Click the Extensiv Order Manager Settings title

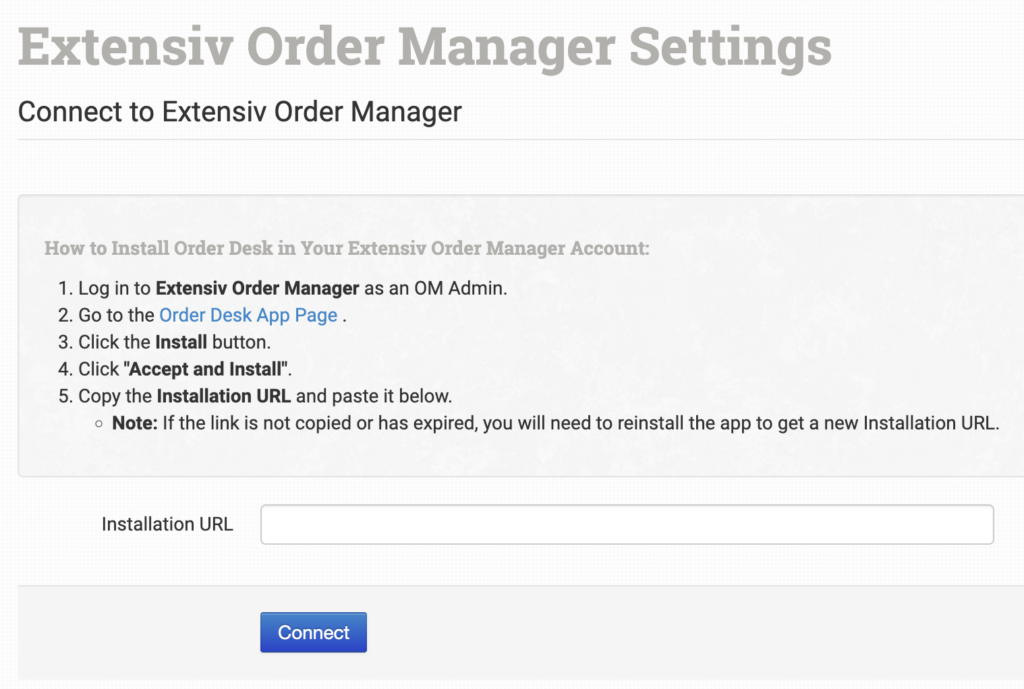coord(424,47)
